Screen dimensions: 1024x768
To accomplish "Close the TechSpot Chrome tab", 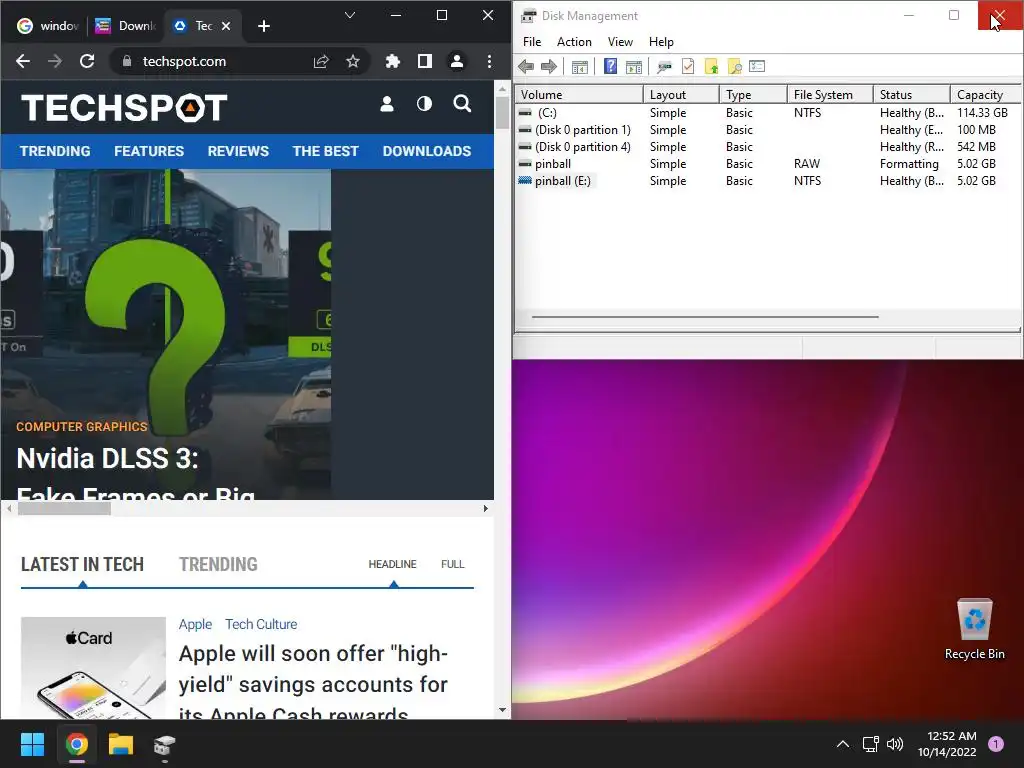I will [226, 26].
